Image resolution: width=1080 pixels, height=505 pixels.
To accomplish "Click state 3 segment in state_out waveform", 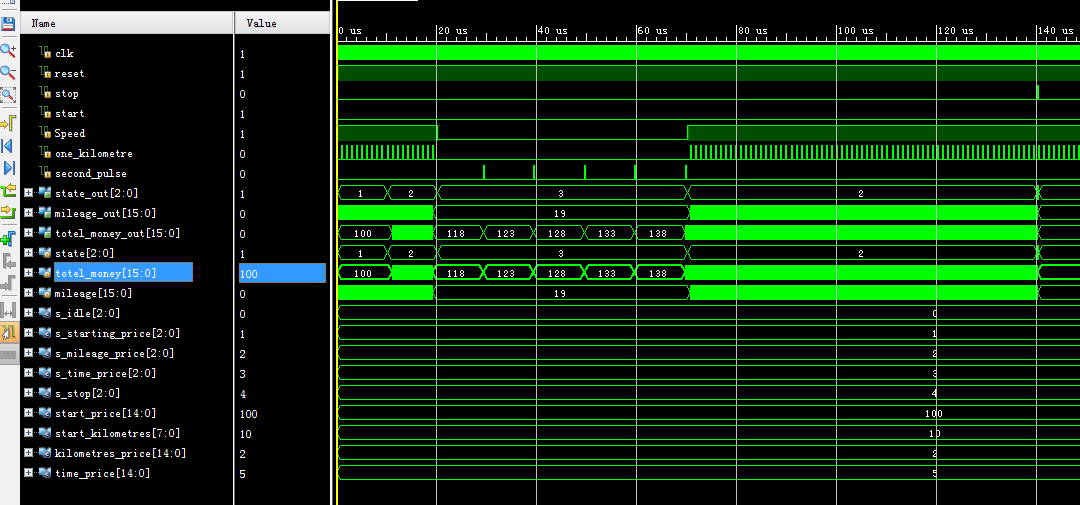I will [561, 193].
